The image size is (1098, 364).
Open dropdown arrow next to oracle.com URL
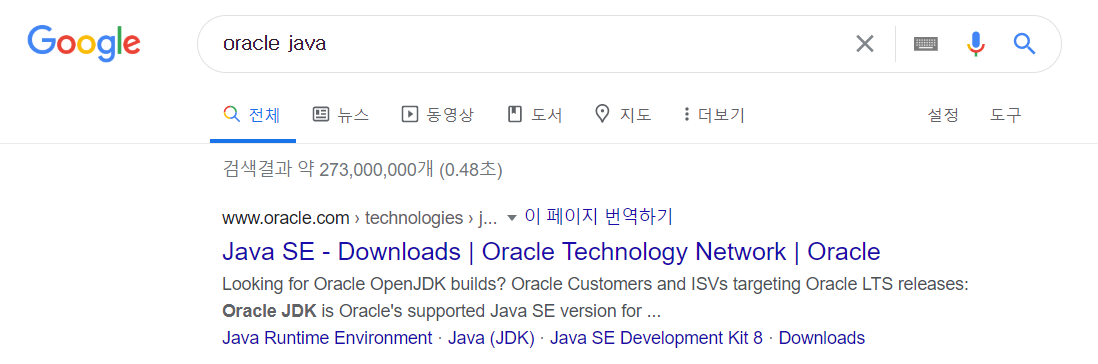pyautogui.click(x=511, y=218)
